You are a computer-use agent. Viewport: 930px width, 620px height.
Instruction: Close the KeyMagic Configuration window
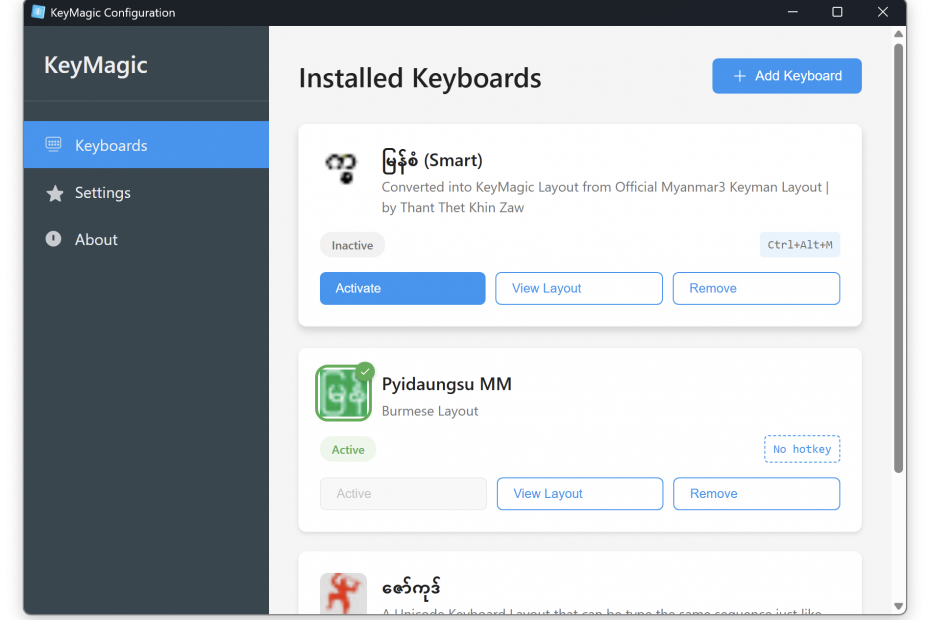883,12
